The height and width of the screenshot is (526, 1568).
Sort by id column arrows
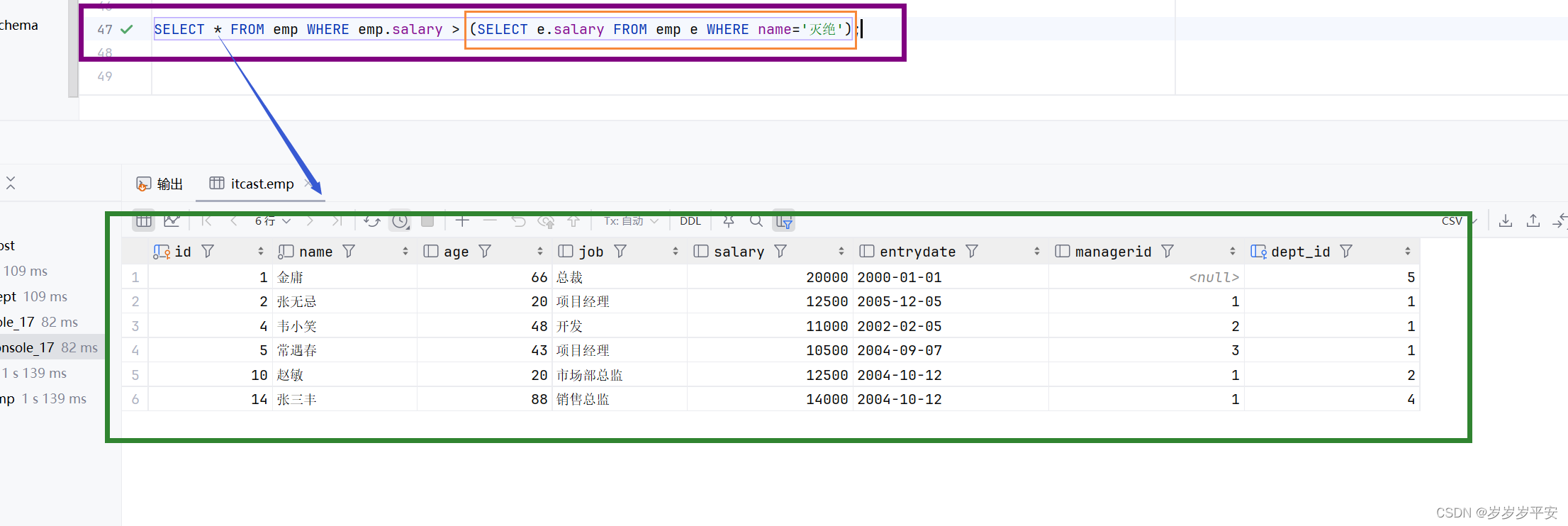coord(261,252)
